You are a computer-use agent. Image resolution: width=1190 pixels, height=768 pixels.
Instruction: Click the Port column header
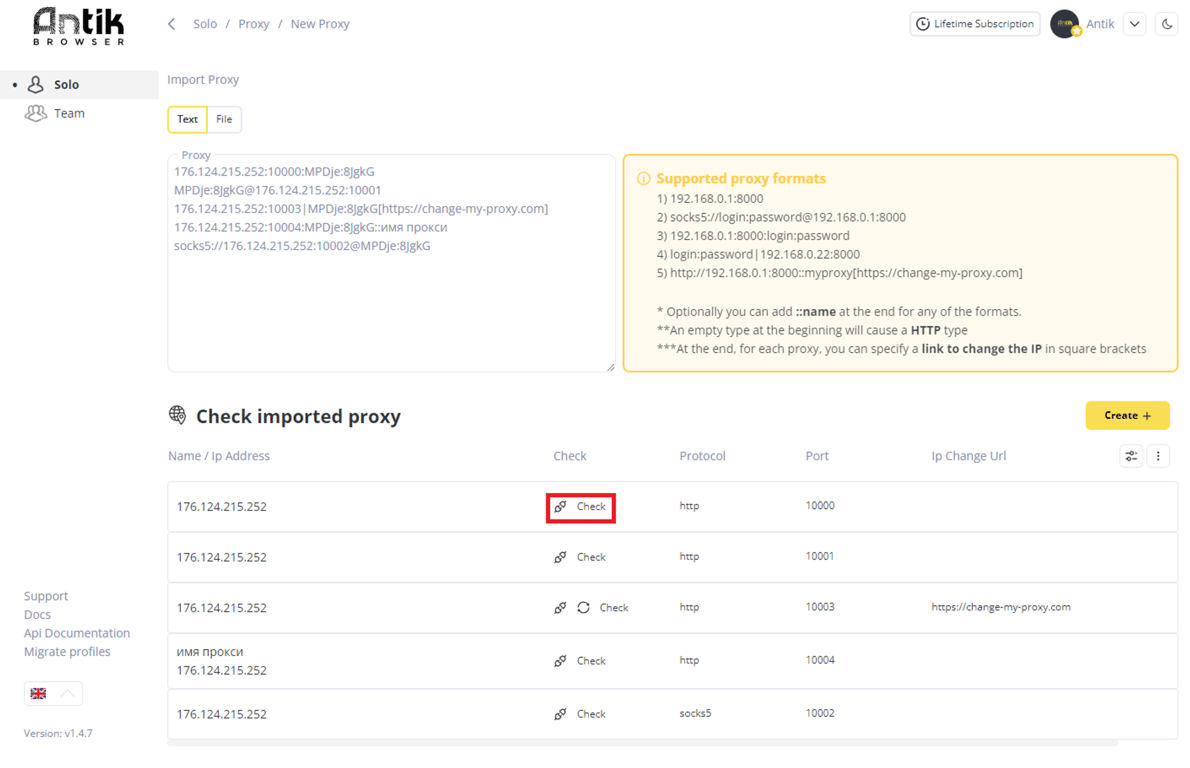[817, 456]
